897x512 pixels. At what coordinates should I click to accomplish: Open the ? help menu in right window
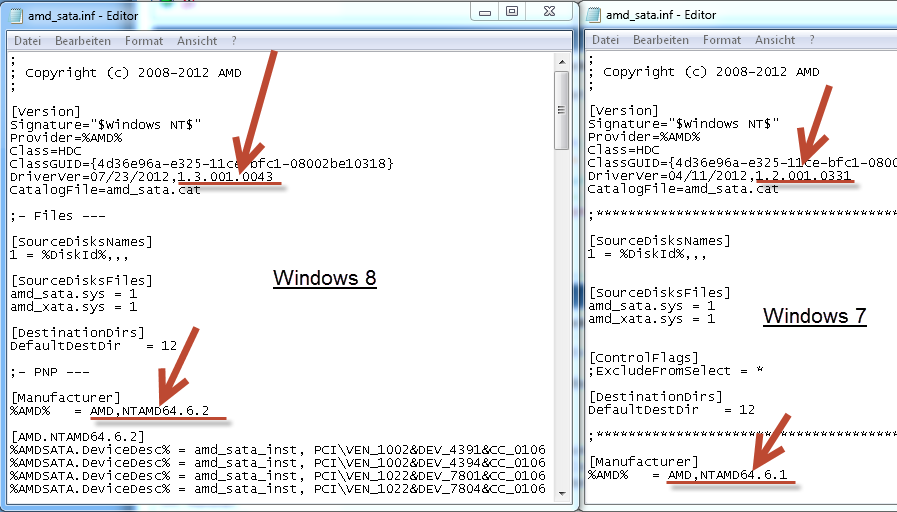(x=812, y=40)
